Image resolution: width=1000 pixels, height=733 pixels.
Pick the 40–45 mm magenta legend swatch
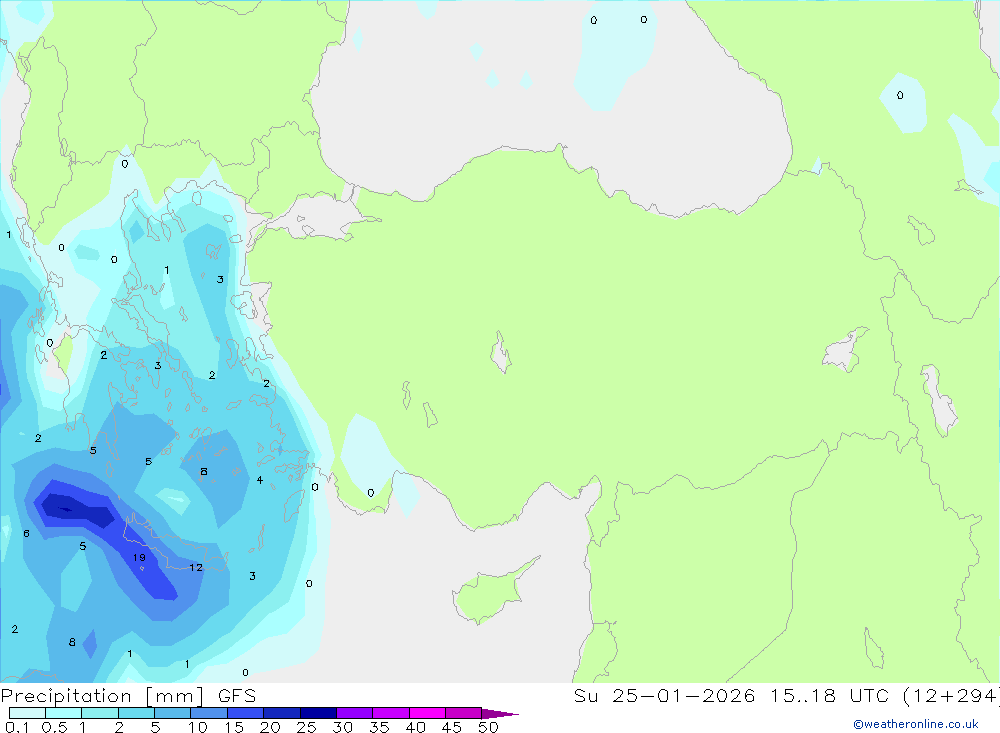tap(427, 713)
